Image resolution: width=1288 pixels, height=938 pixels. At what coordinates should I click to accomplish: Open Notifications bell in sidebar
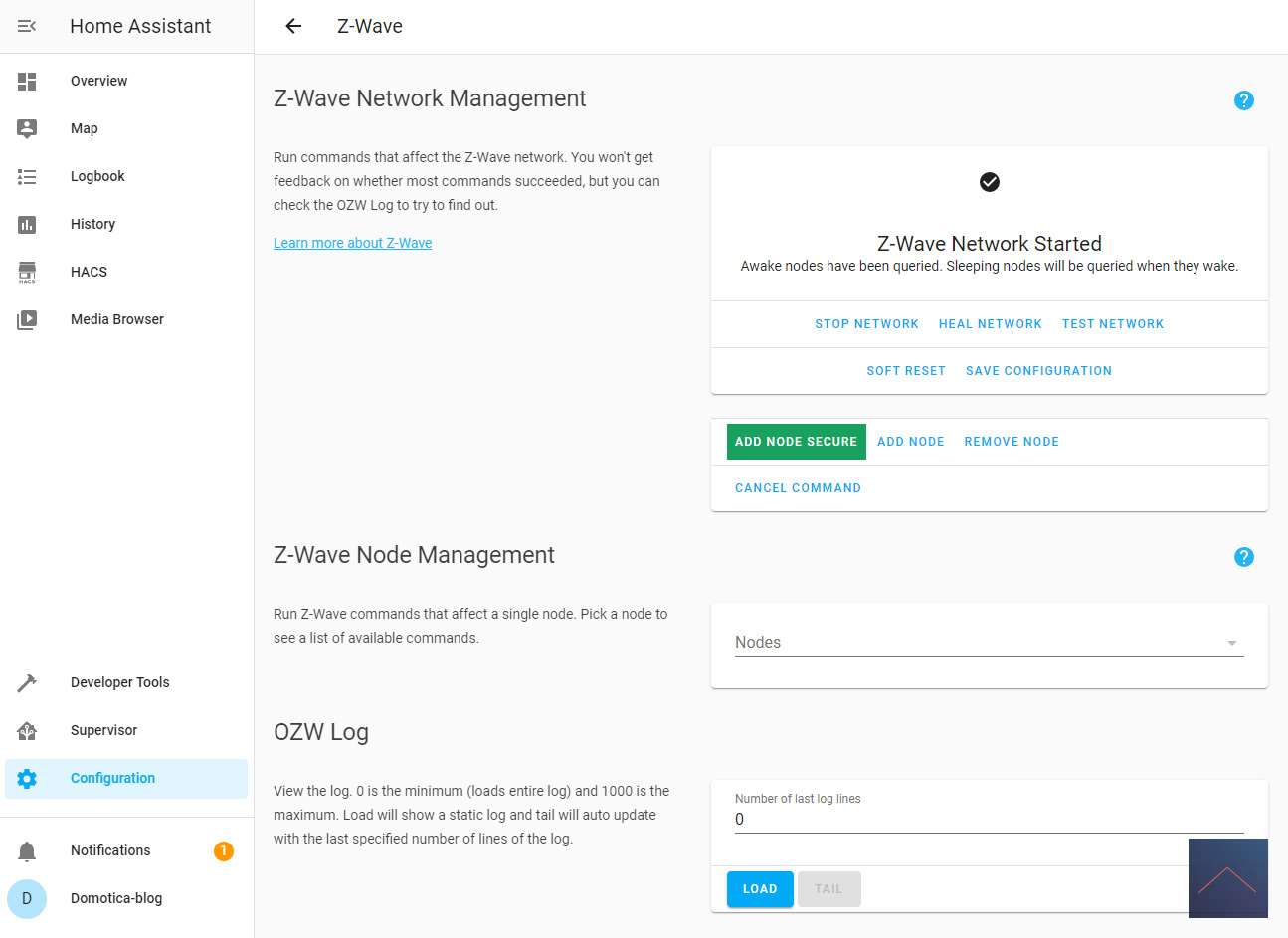27,851
